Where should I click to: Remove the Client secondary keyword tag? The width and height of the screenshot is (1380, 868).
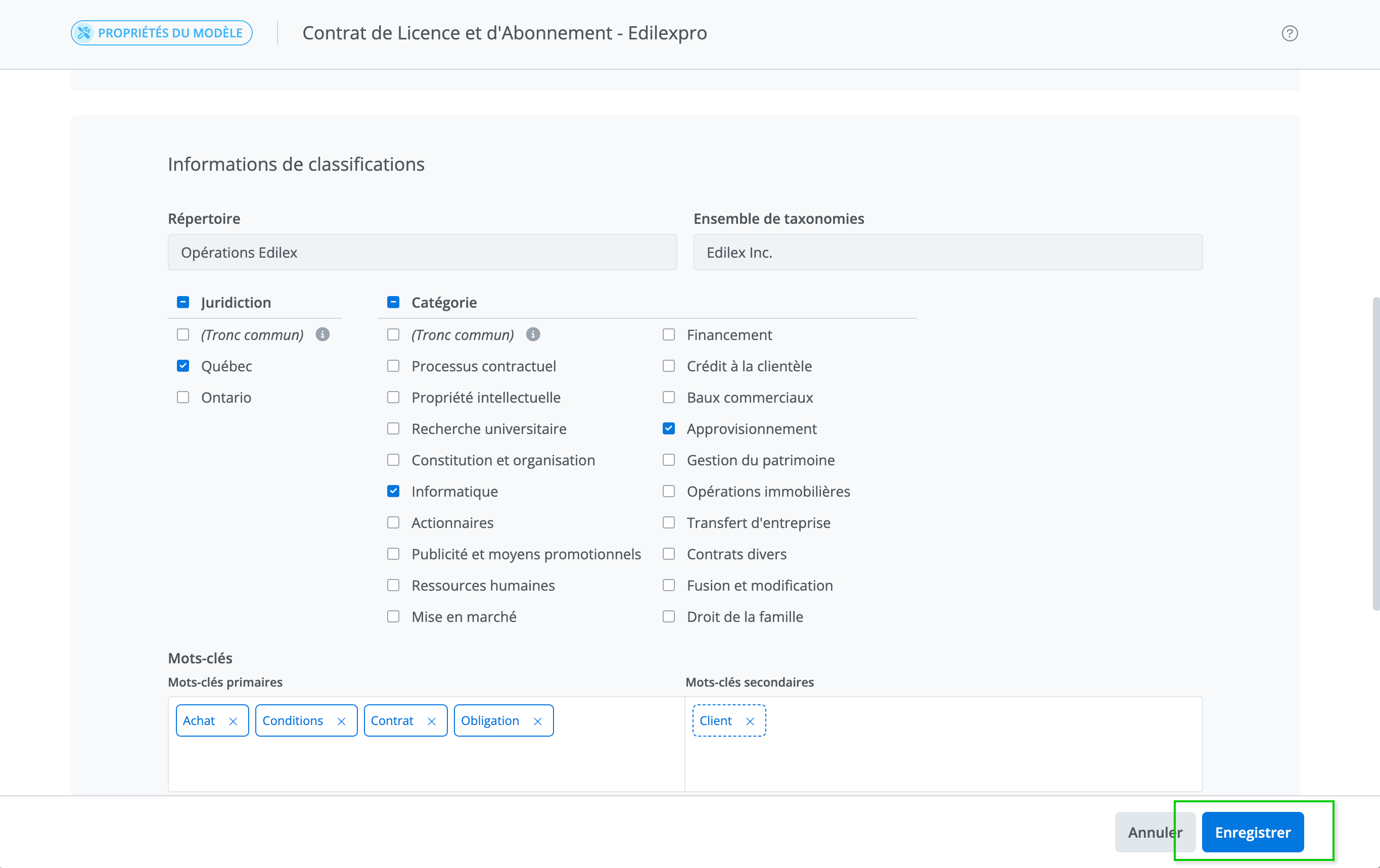(x=750, y=721)
